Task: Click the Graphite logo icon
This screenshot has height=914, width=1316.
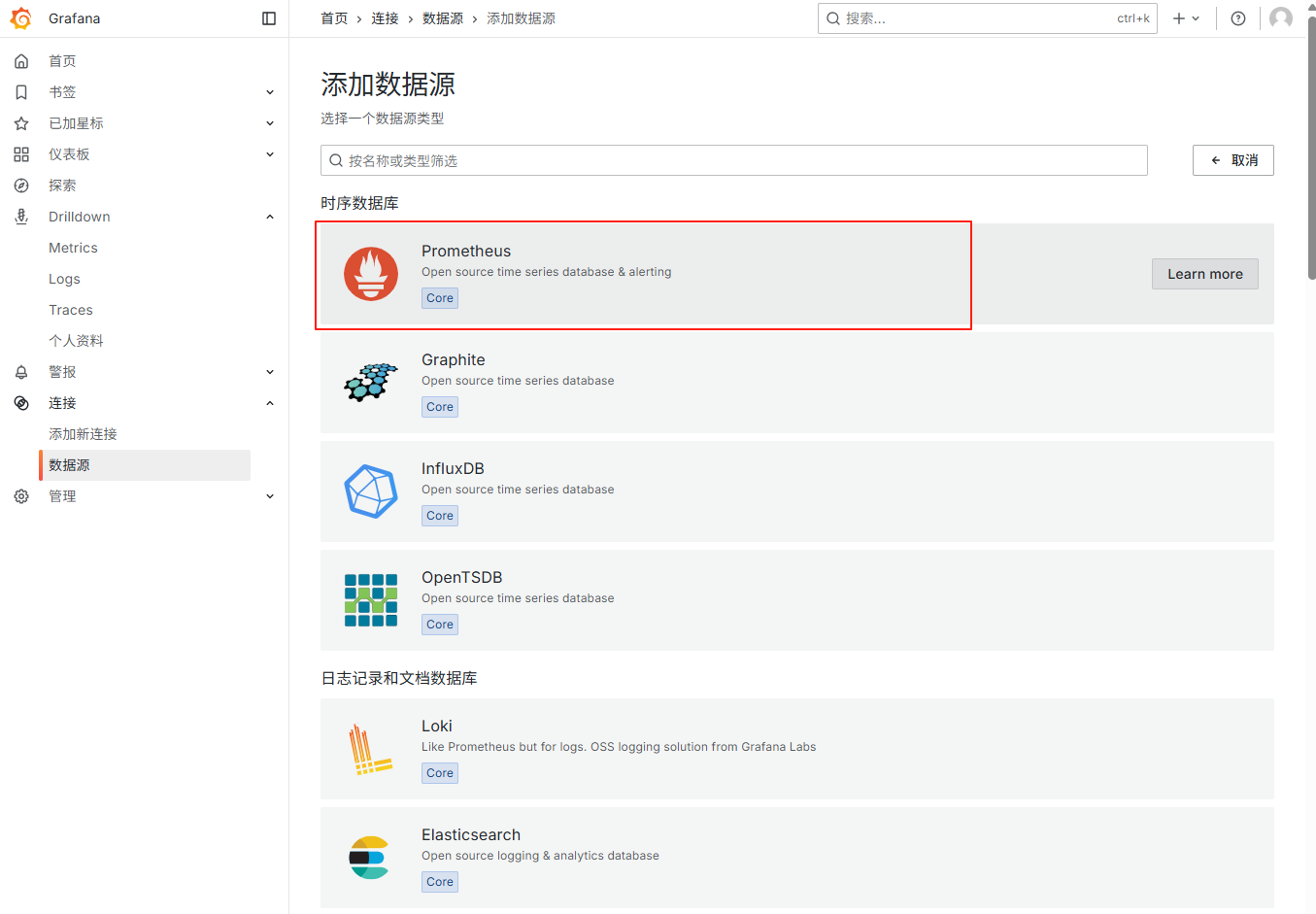Action: [371, 383]
